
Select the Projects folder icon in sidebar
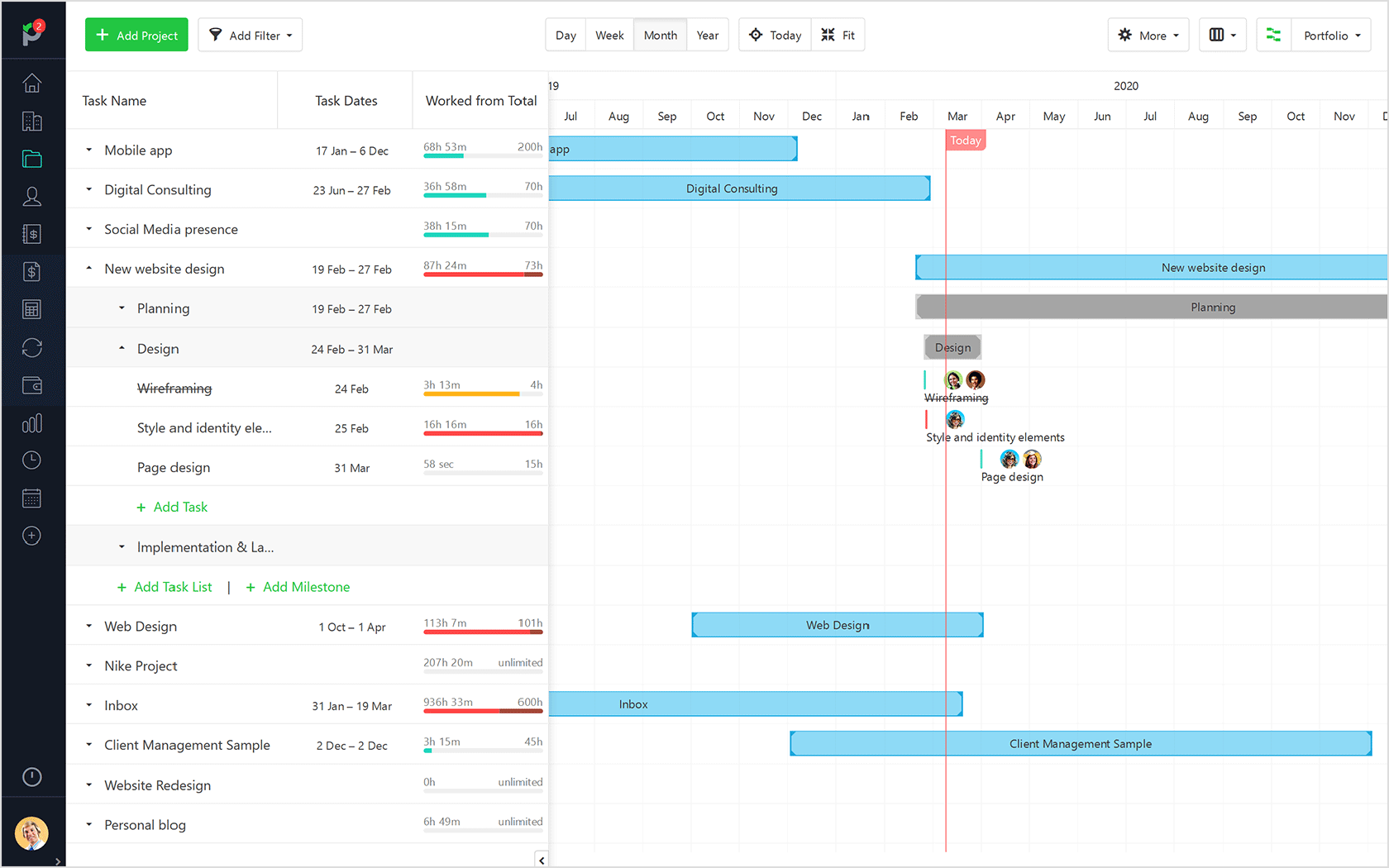point(31,159)
